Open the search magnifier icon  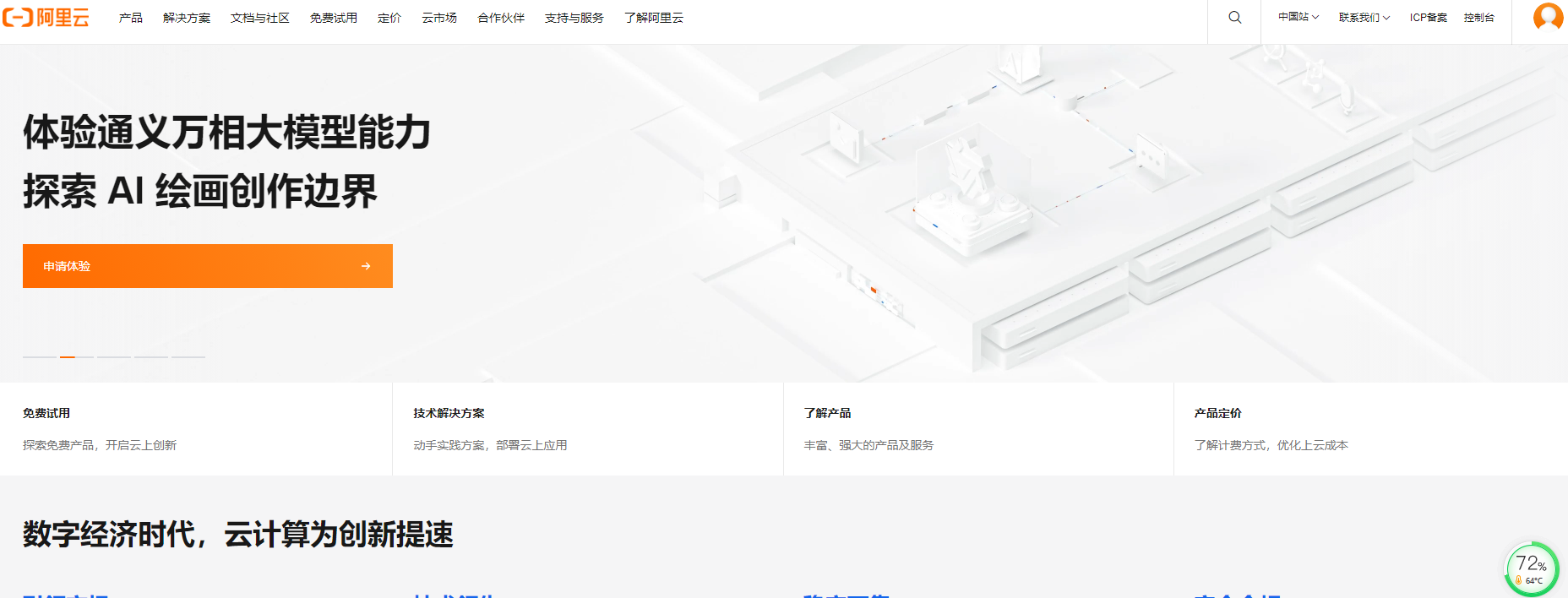(1234, 17)
